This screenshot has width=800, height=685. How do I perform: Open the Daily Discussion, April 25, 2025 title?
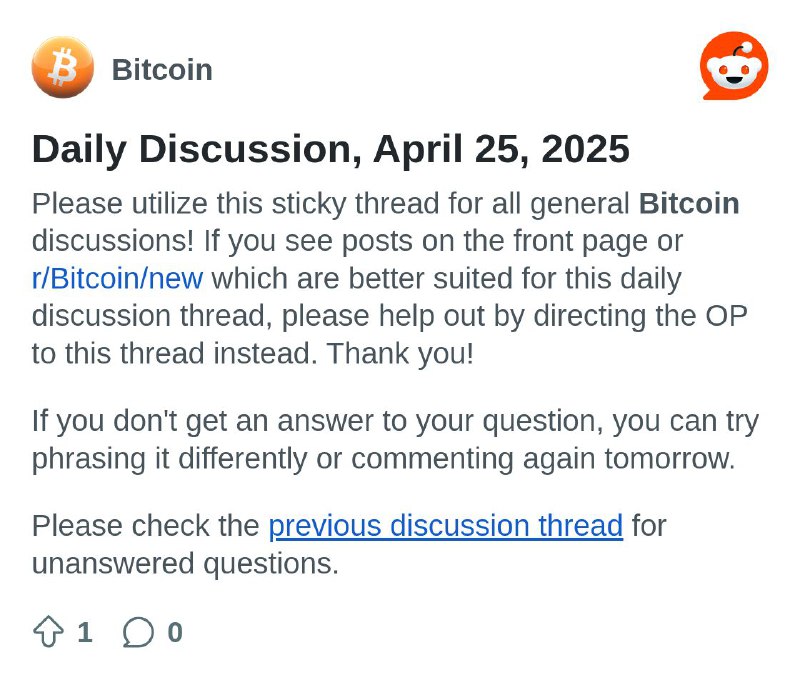coord(331,149)
